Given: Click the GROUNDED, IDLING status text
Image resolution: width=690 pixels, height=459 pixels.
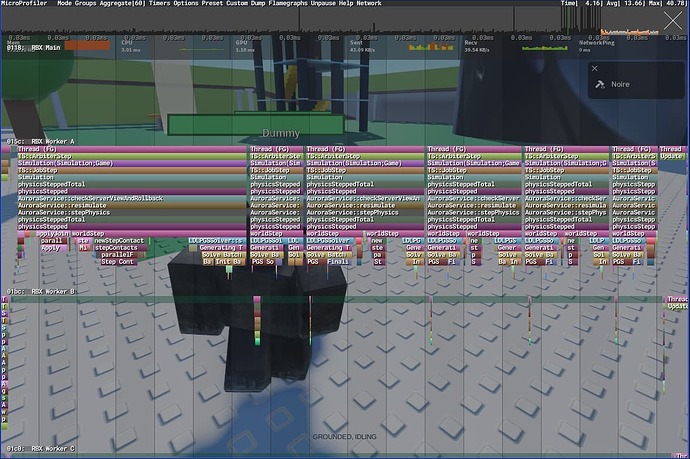Looking at the screenshot, I should pos(345,437).
